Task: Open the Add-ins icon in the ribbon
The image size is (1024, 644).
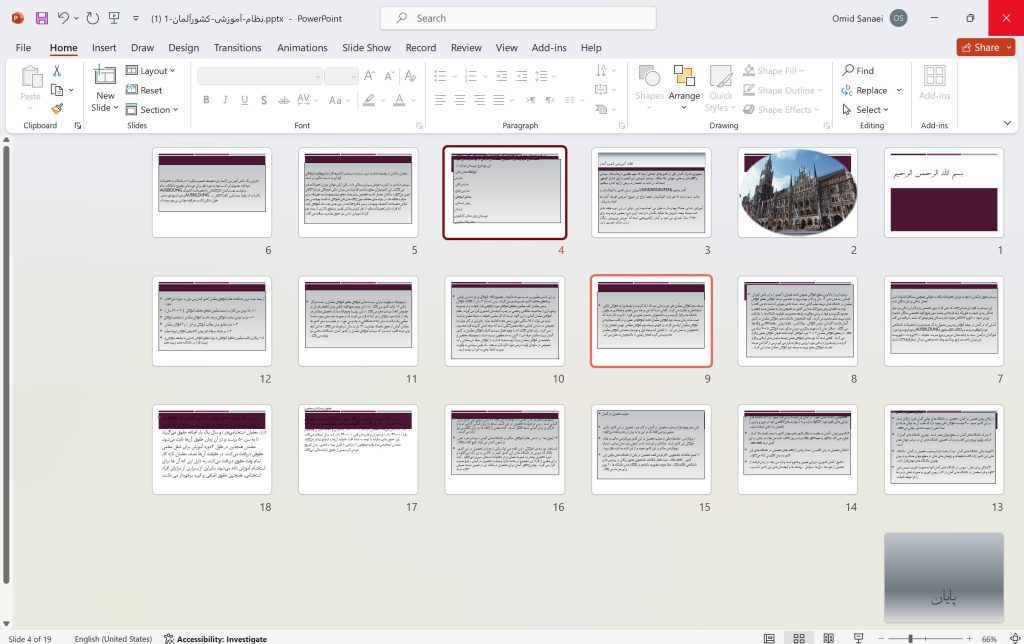Action: coord(935,83)
